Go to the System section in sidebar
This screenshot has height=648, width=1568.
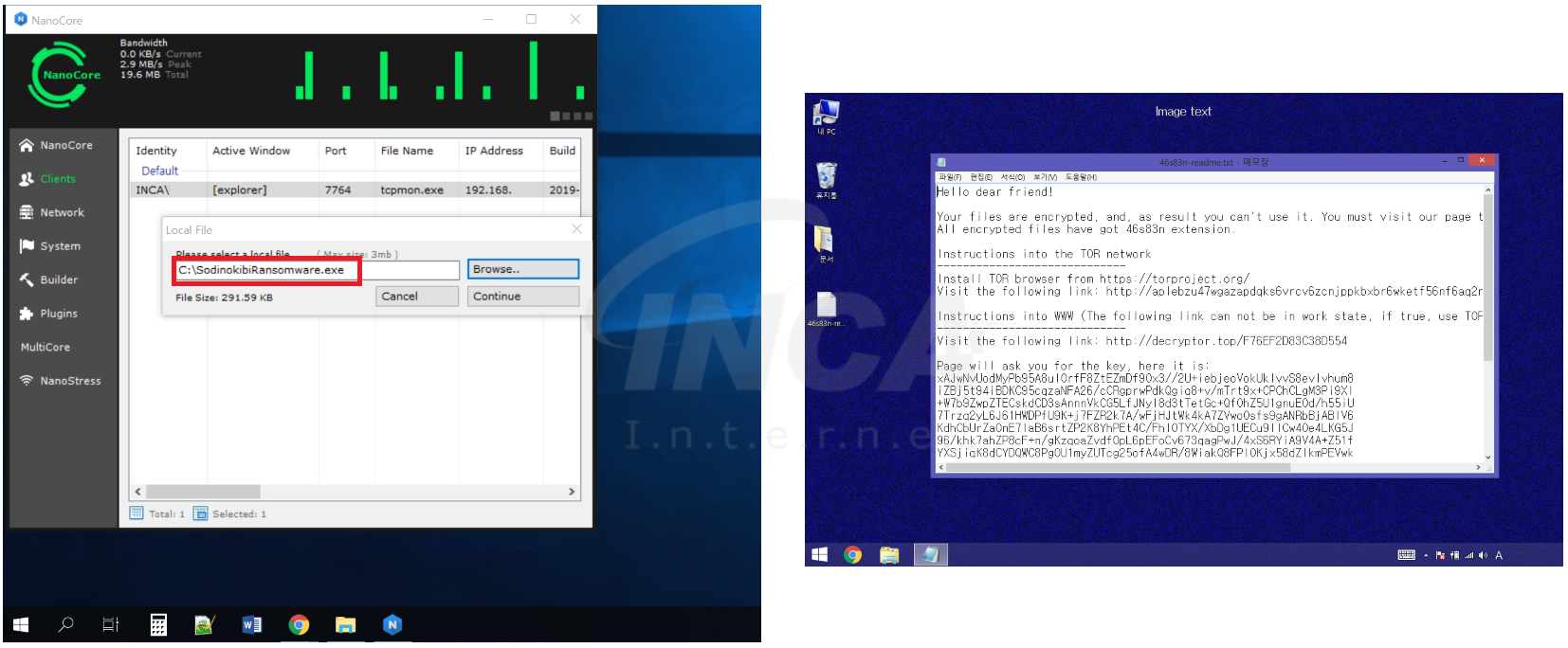pos(50,245)
